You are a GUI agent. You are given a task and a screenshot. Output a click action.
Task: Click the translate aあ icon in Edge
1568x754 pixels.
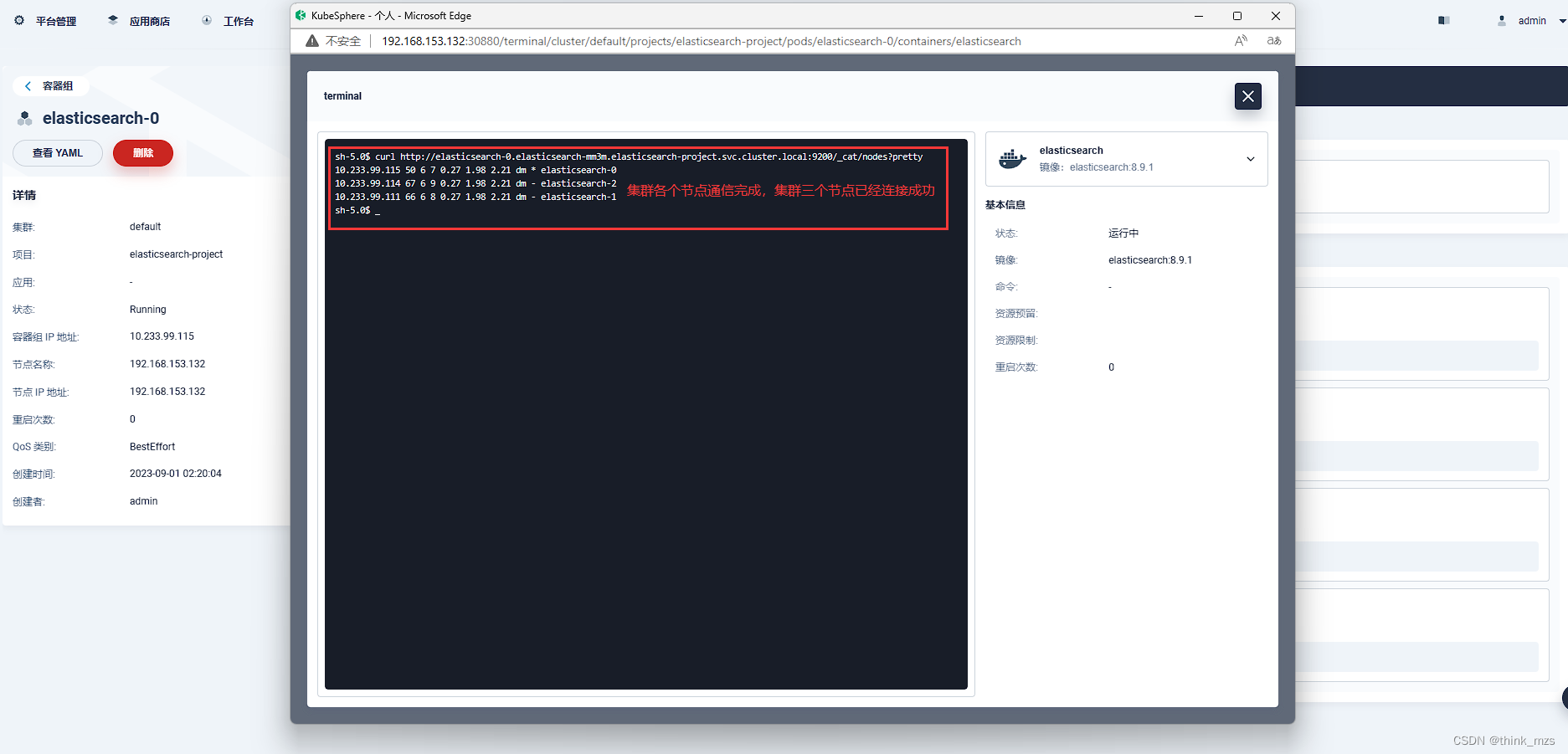click(x=1274, y=40)
